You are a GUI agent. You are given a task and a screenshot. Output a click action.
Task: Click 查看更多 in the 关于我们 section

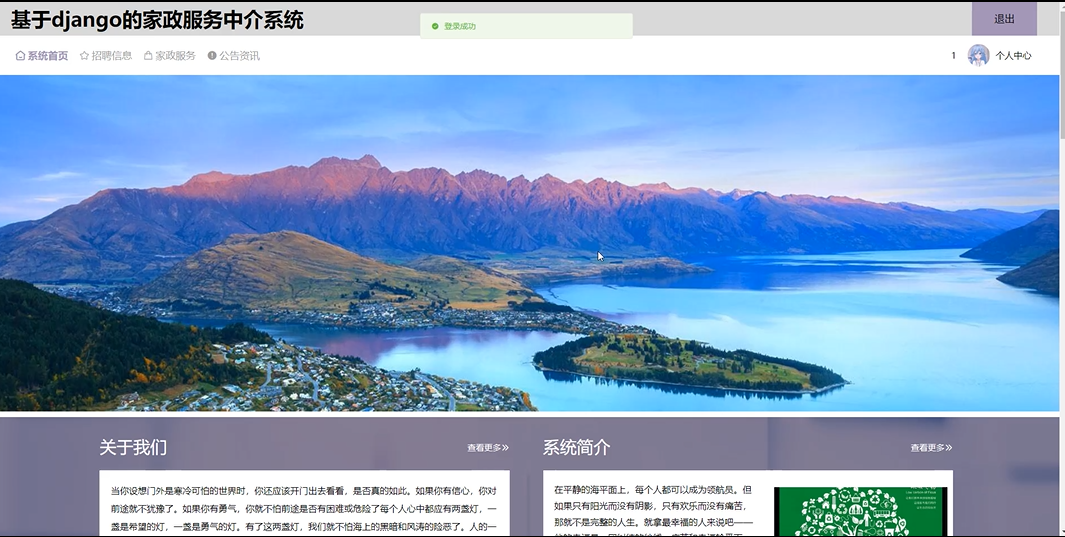tap(488, 448)
